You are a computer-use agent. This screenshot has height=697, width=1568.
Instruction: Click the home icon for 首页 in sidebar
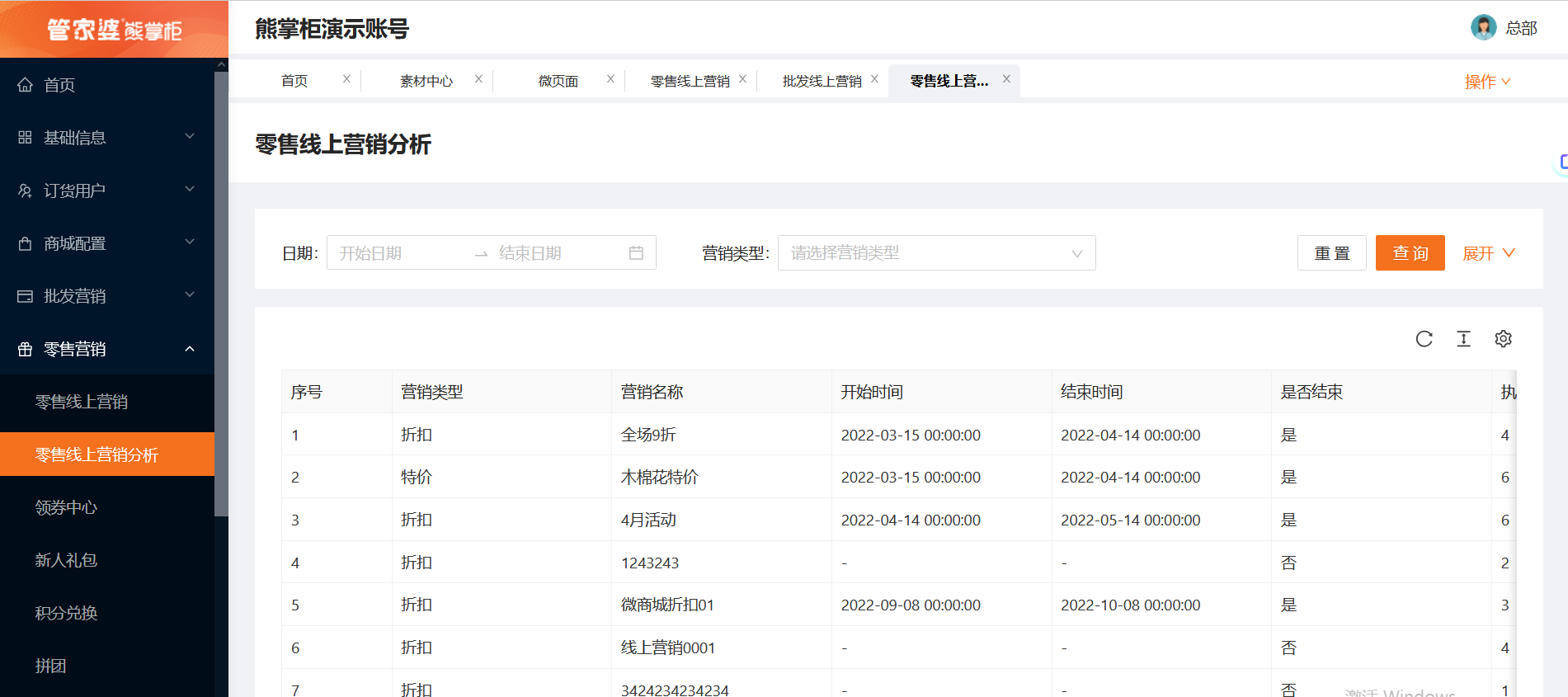click(x=26, y=85)
